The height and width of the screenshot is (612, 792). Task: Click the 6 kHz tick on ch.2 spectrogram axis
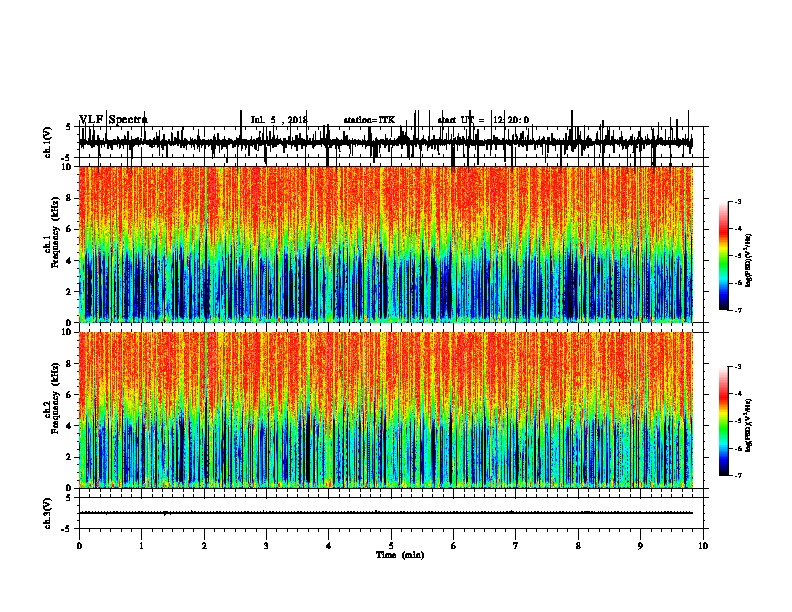tap(70, 395)
